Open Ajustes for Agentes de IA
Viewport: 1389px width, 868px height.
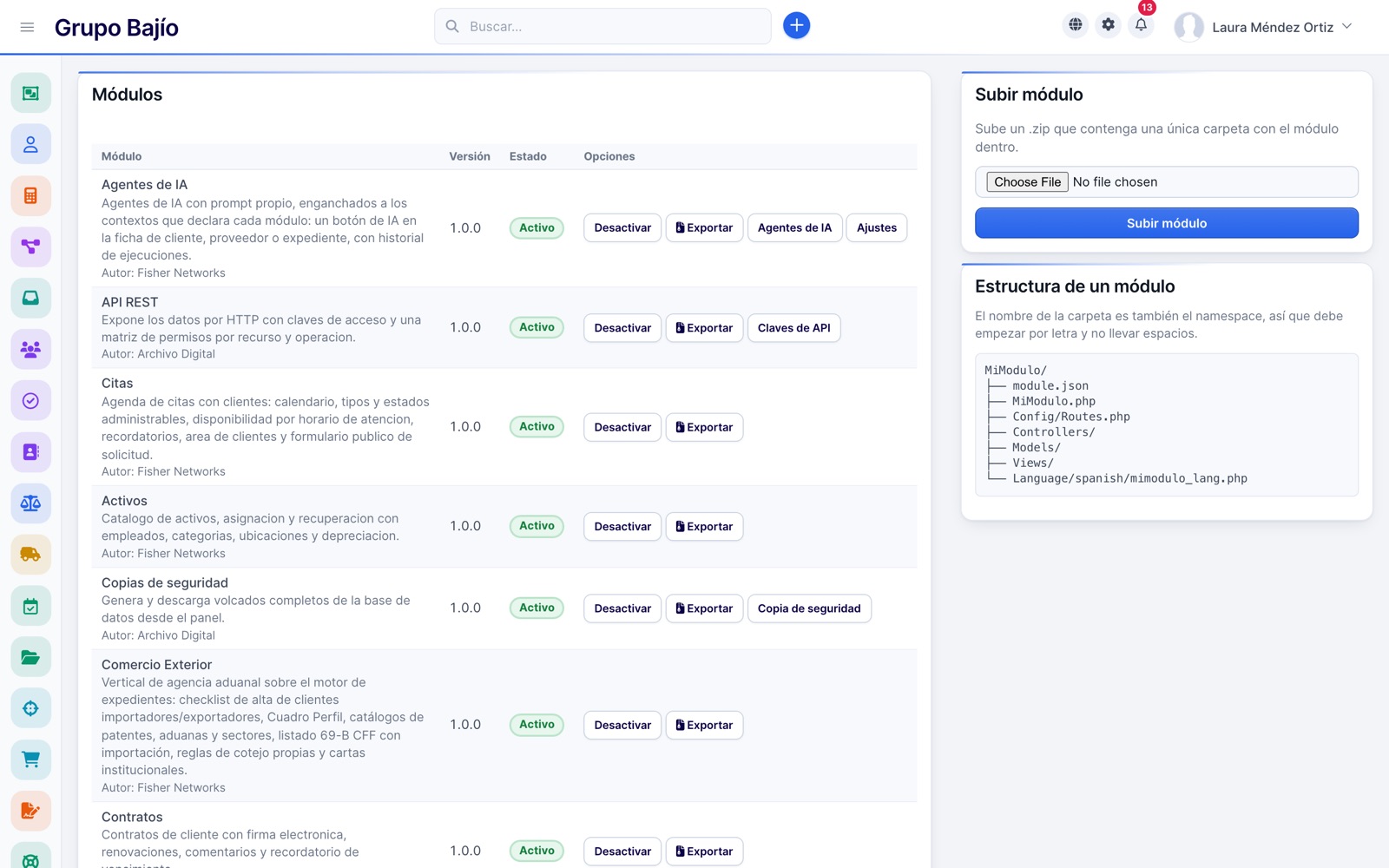(x=876, y=227)
